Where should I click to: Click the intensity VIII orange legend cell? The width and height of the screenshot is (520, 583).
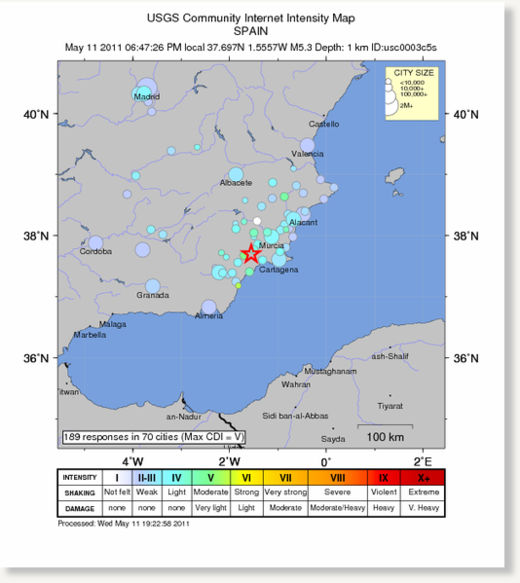click(337, 477)
